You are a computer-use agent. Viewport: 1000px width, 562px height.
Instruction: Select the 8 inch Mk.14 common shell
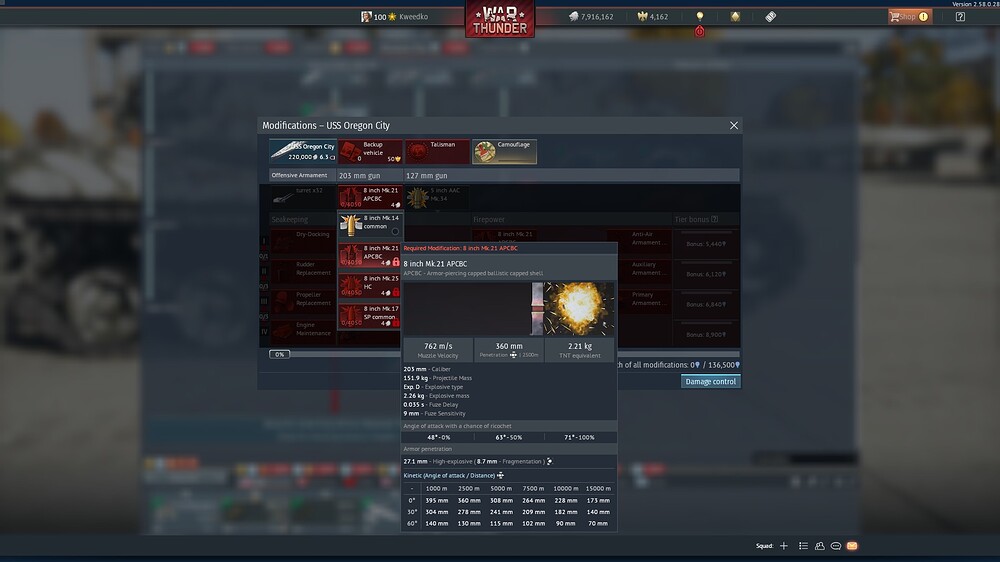[x=371, y=225]
